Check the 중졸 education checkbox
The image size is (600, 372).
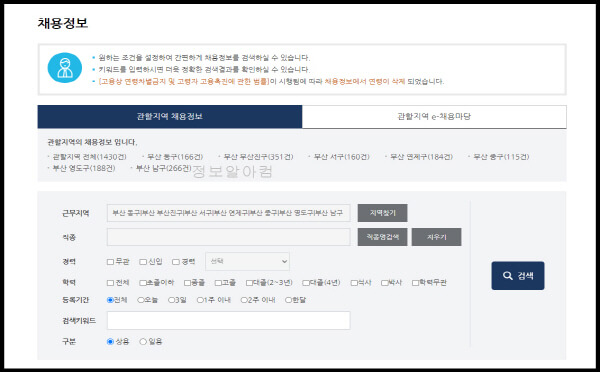click(x=187, y=283)
